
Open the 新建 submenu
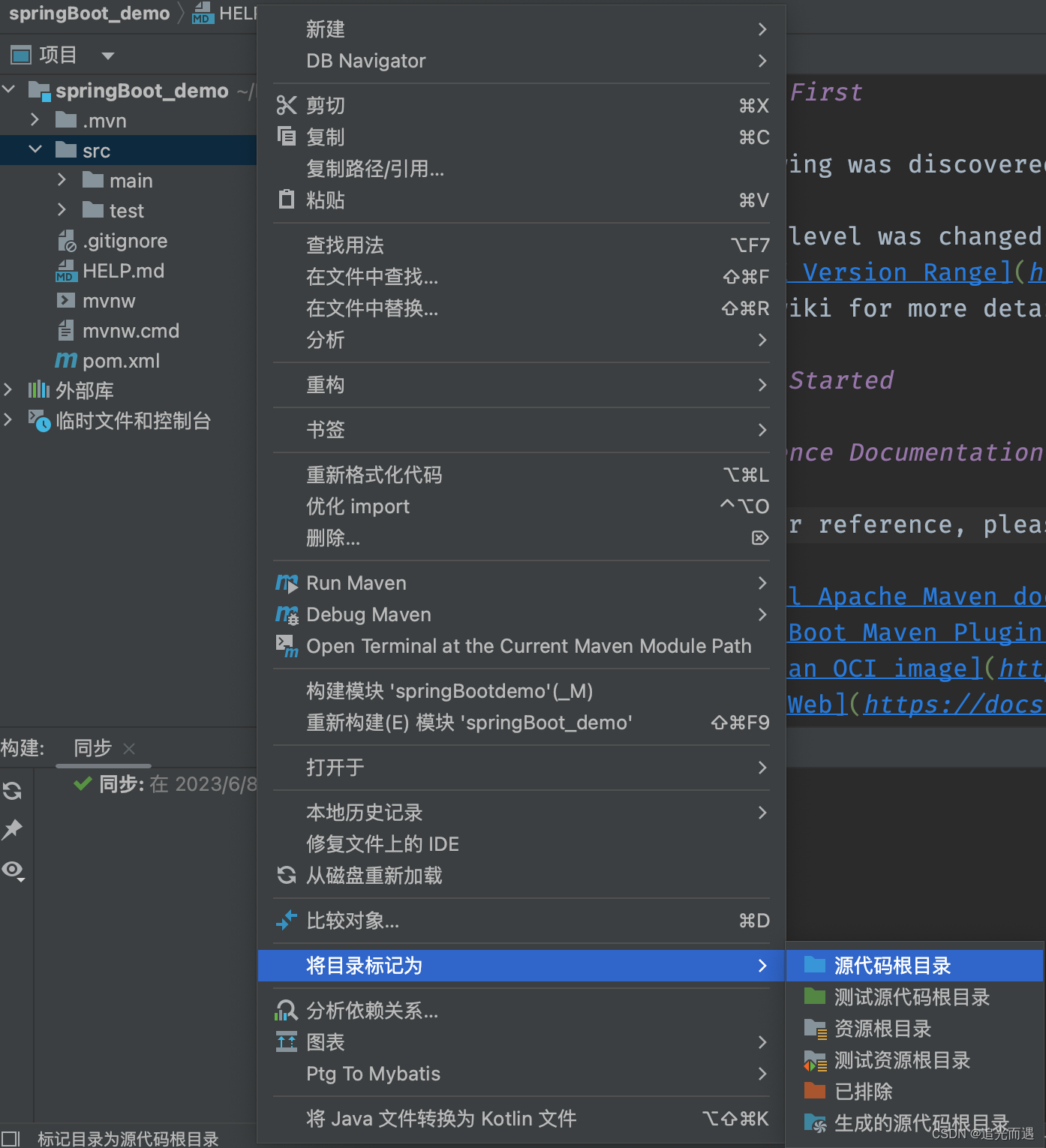(521, 29)
